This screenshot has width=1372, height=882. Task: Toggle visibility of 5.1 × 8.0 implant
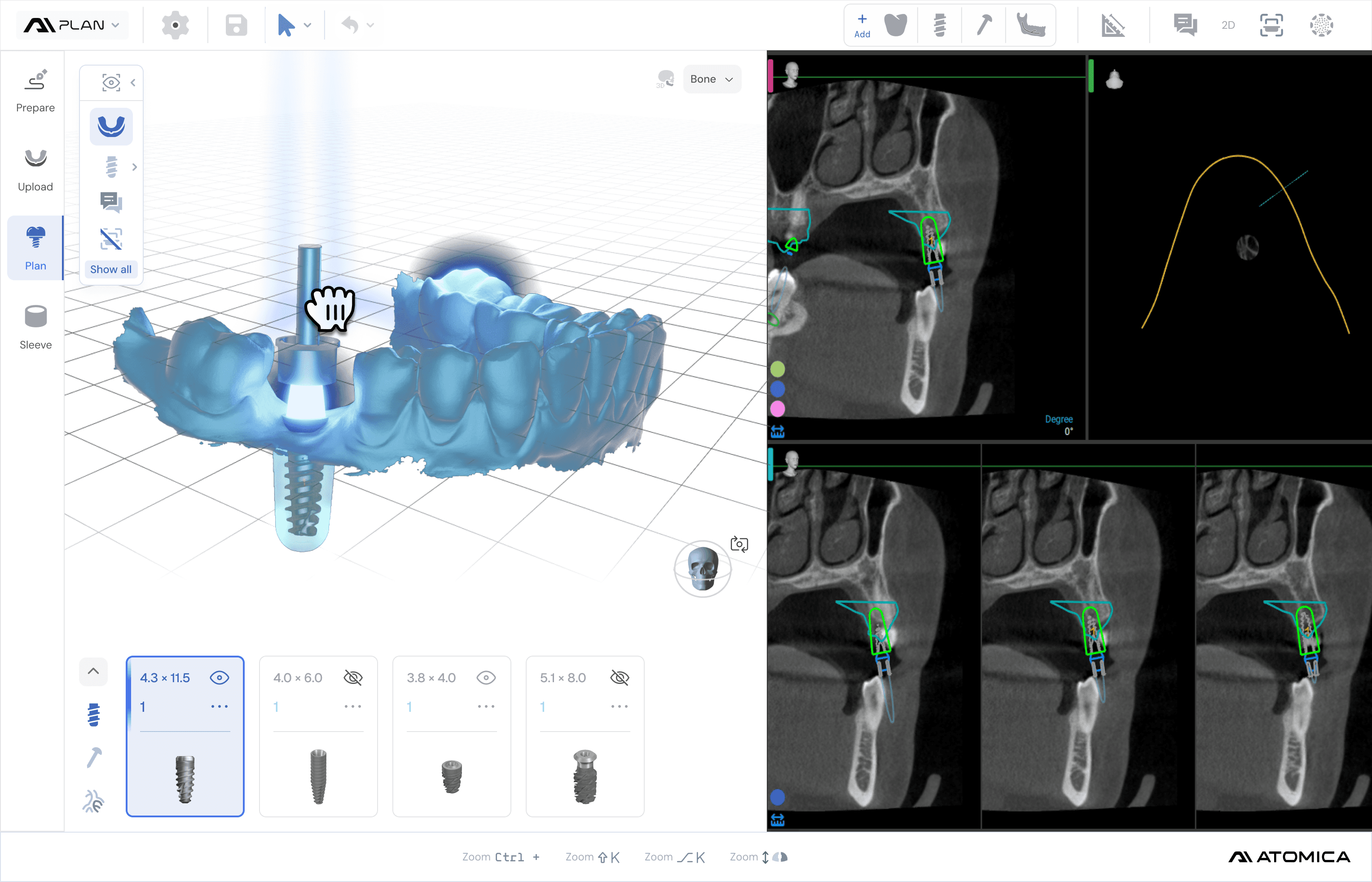tap(619, 678)
